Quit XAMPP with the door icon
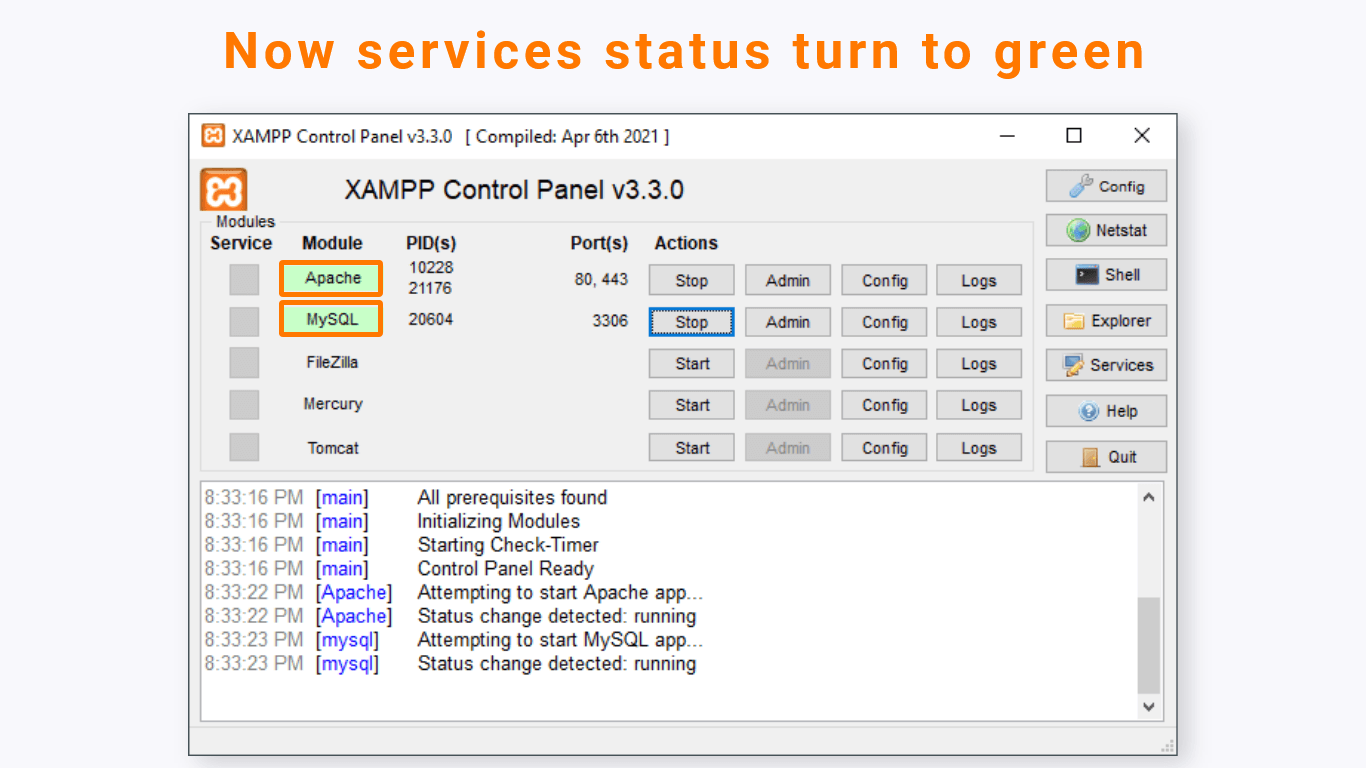Viewport: 1366px width, 768px height. (x=1106, y=457)
